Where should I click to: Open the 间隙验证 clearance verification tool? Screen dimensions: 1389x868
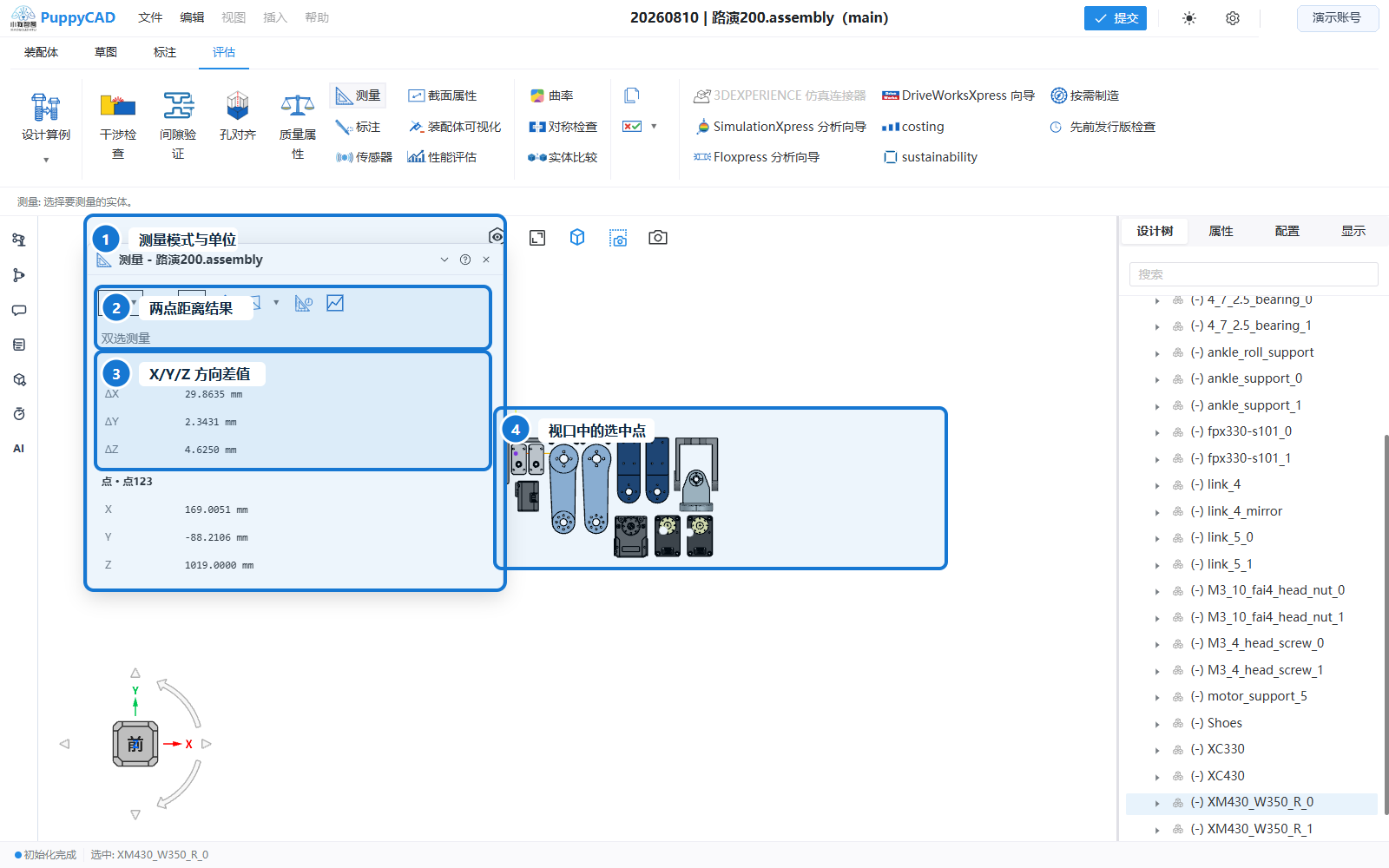tap(178, 126)
